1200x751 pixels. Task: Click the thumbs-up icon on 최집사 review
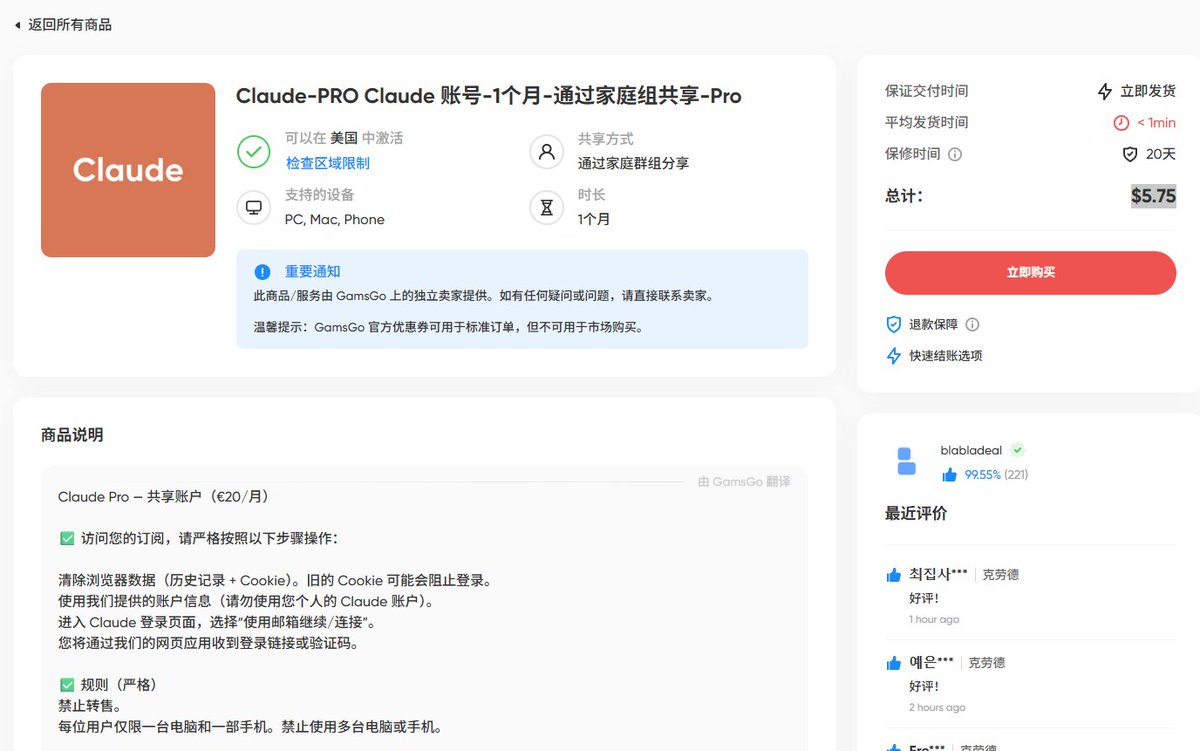(x=893, y=574)
